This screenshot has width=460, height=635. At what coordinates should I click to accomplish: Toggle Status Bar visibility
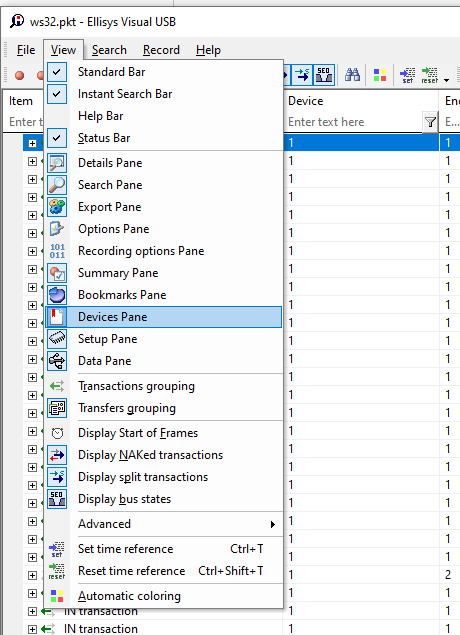click(164, 138)
